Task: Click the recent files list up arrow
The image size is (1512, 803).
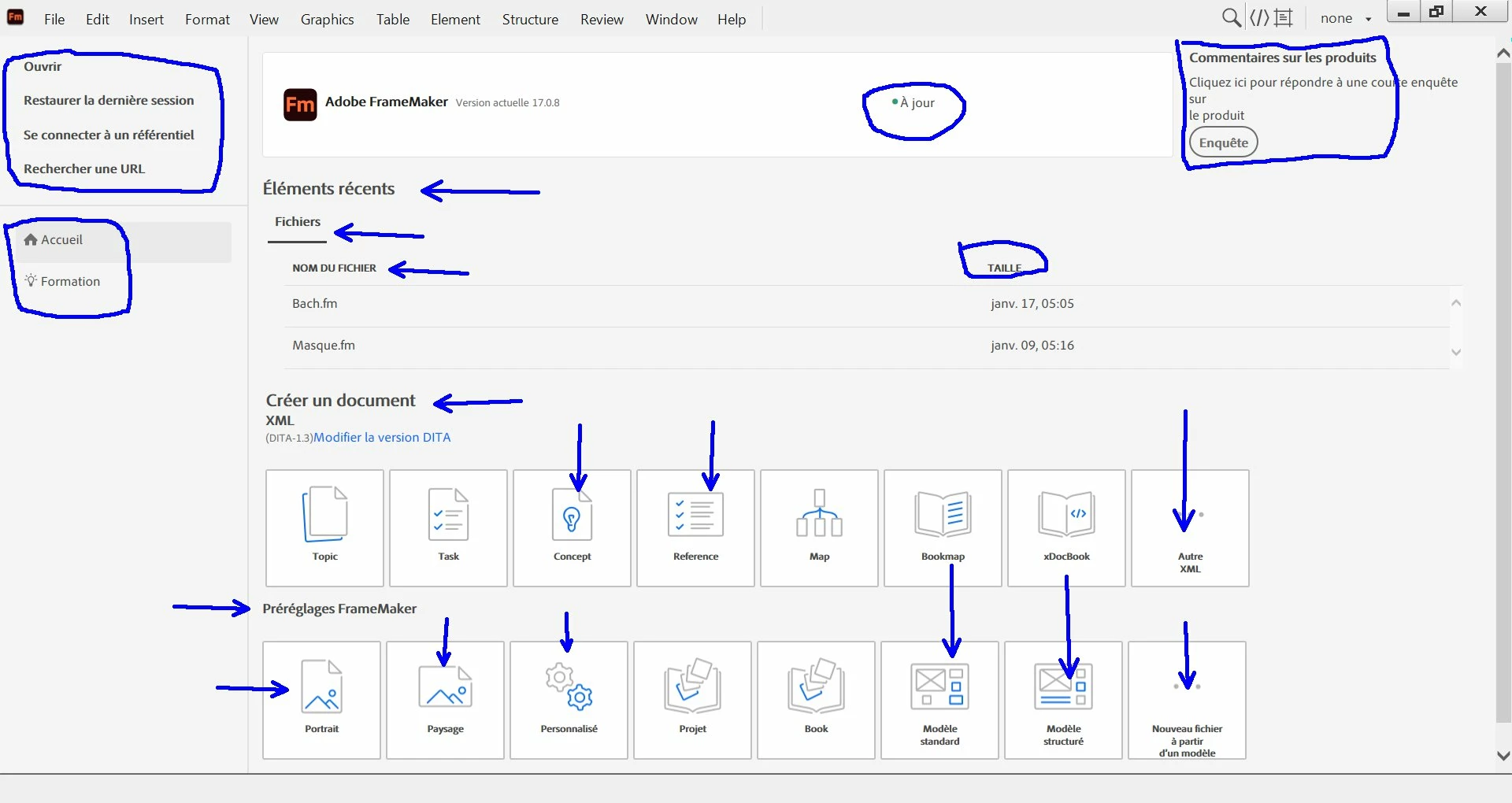Action: click(1456, 303)
